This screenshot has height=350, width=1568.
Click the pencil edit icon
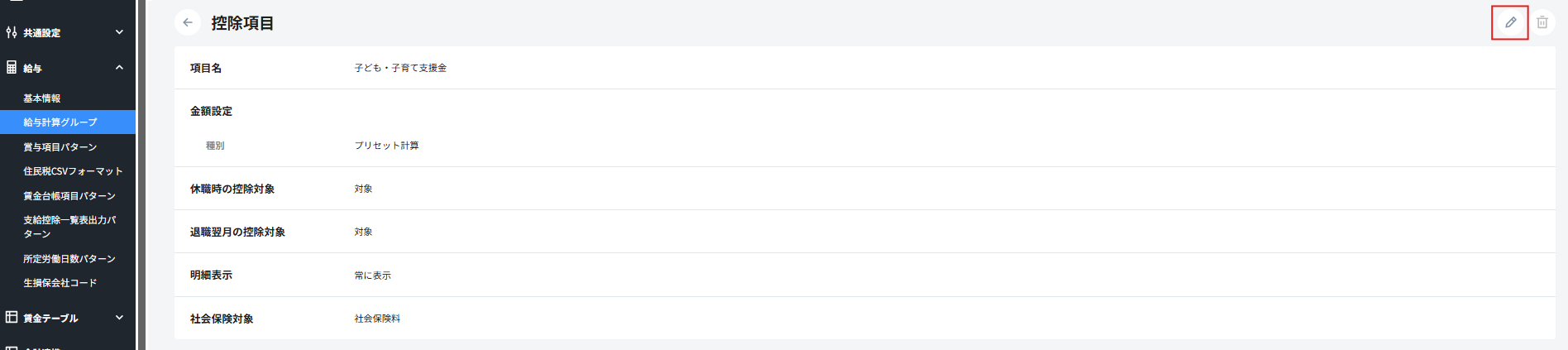pos(1510,22)
